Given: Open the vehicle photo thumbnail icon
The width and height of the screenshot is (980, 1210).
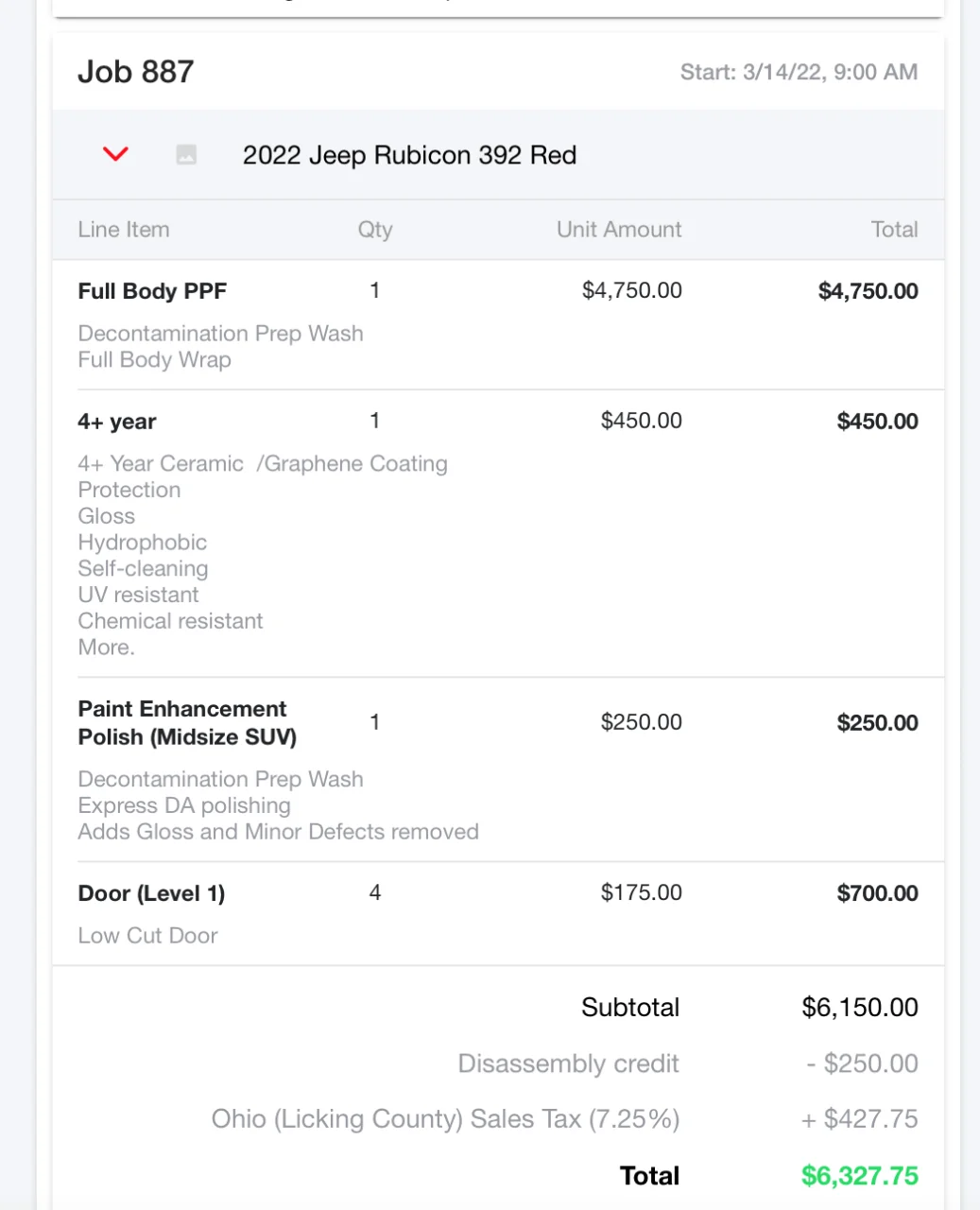Looking at the screenshot, I should [186, 154].
